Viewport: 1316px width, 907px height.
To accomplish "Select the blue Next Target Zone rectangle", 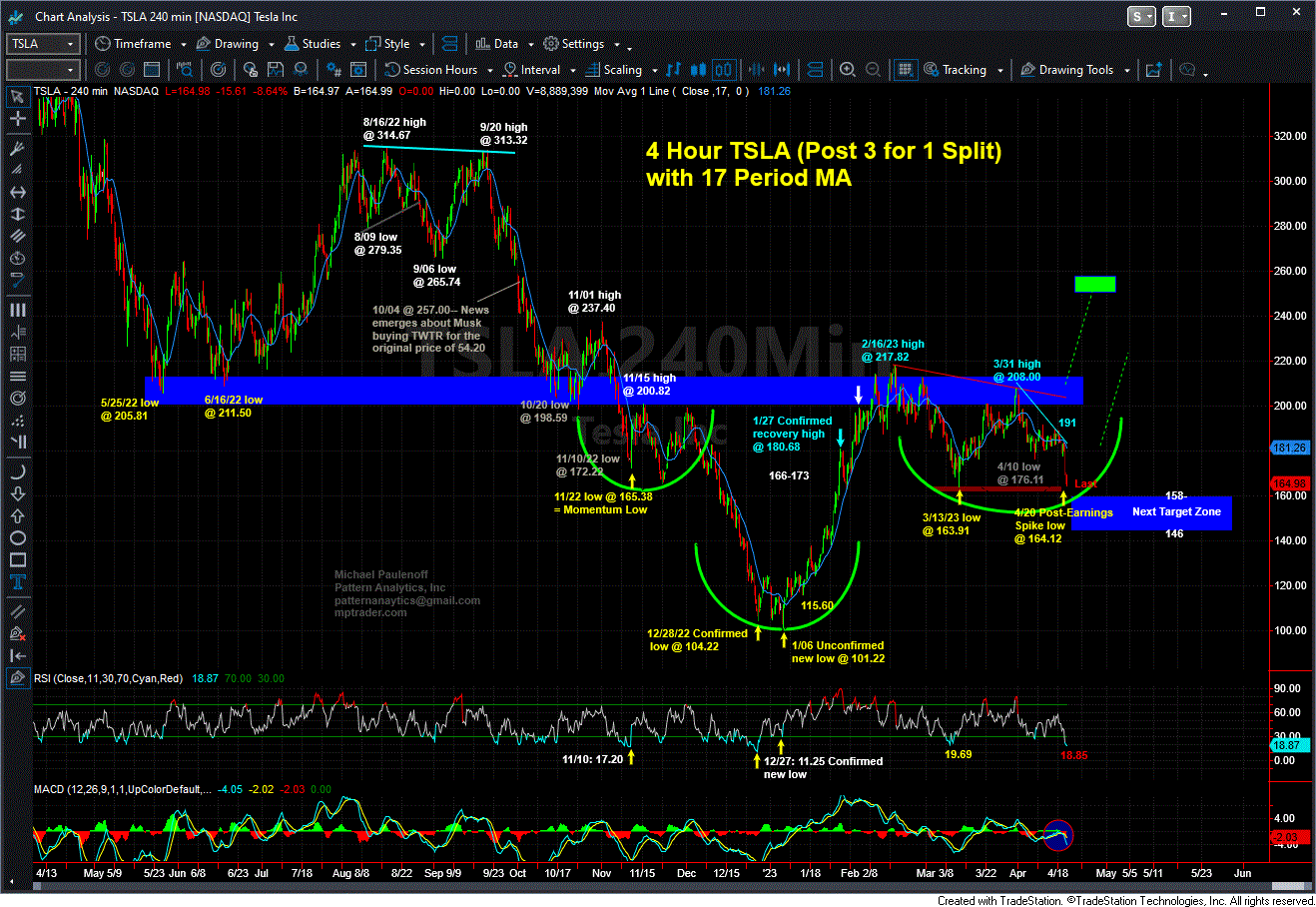I will 1151,513.
